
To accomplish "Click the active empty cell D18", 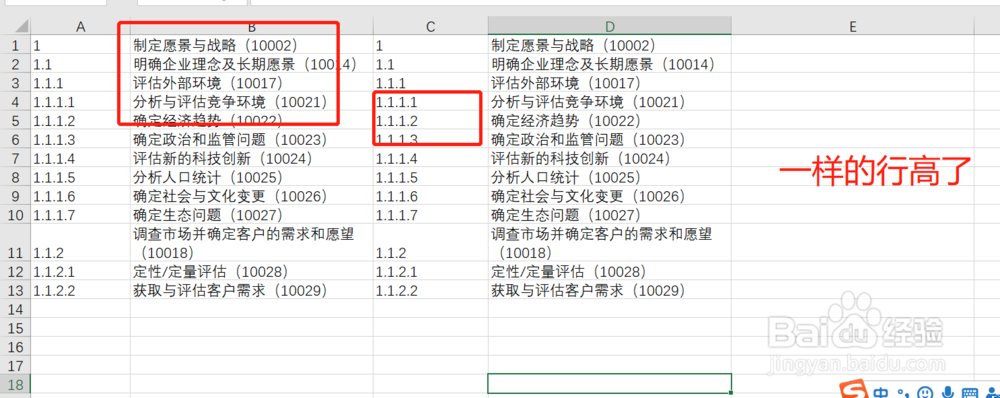I will point(610,384).
